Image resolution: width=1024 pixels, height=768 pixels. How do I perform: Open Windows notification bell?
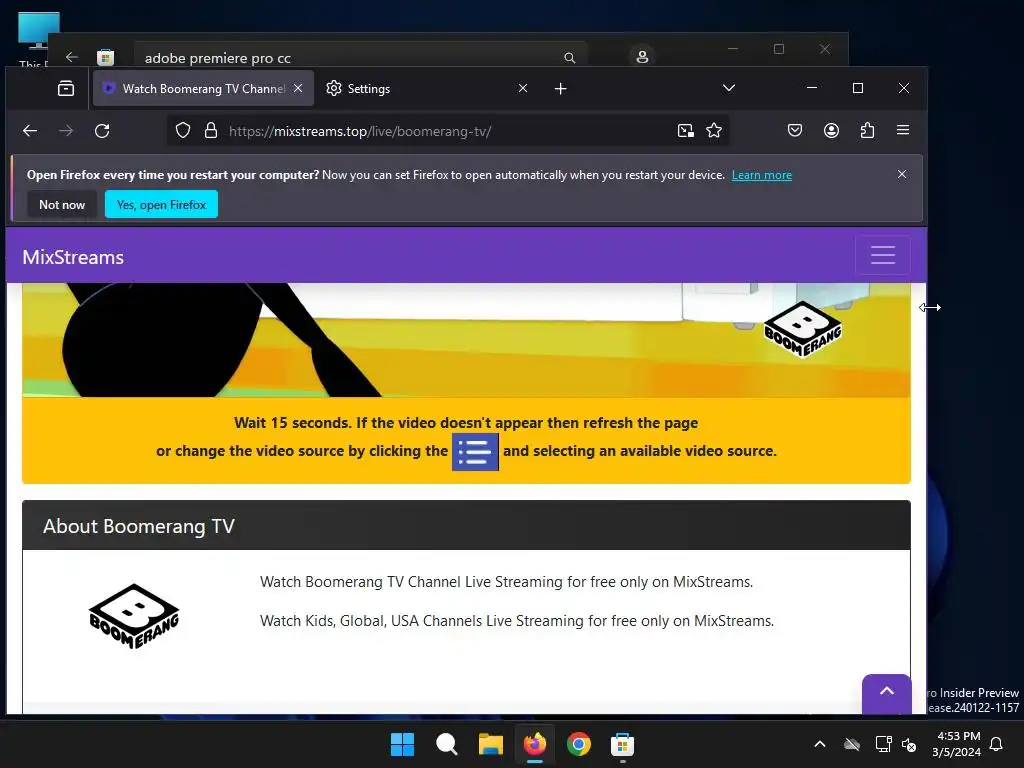click(997, 744)
